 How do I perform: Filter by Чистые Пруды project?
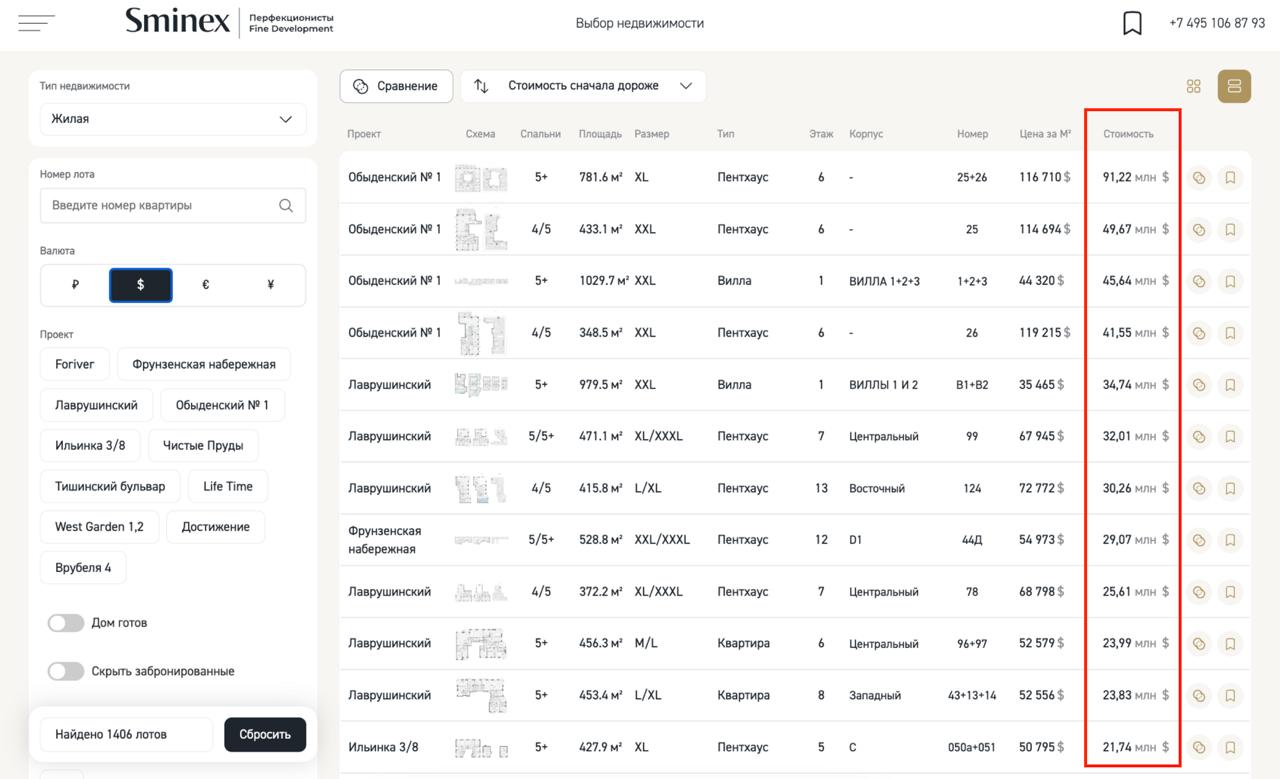(203, 445)
